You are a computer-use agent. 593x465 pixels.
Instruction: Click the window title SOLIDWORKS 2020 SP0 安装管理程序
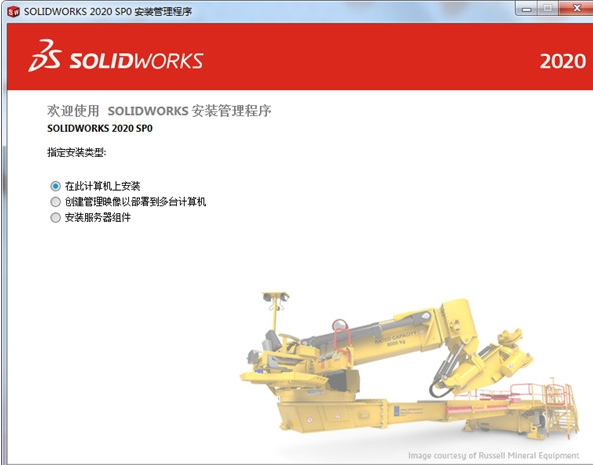108,11
